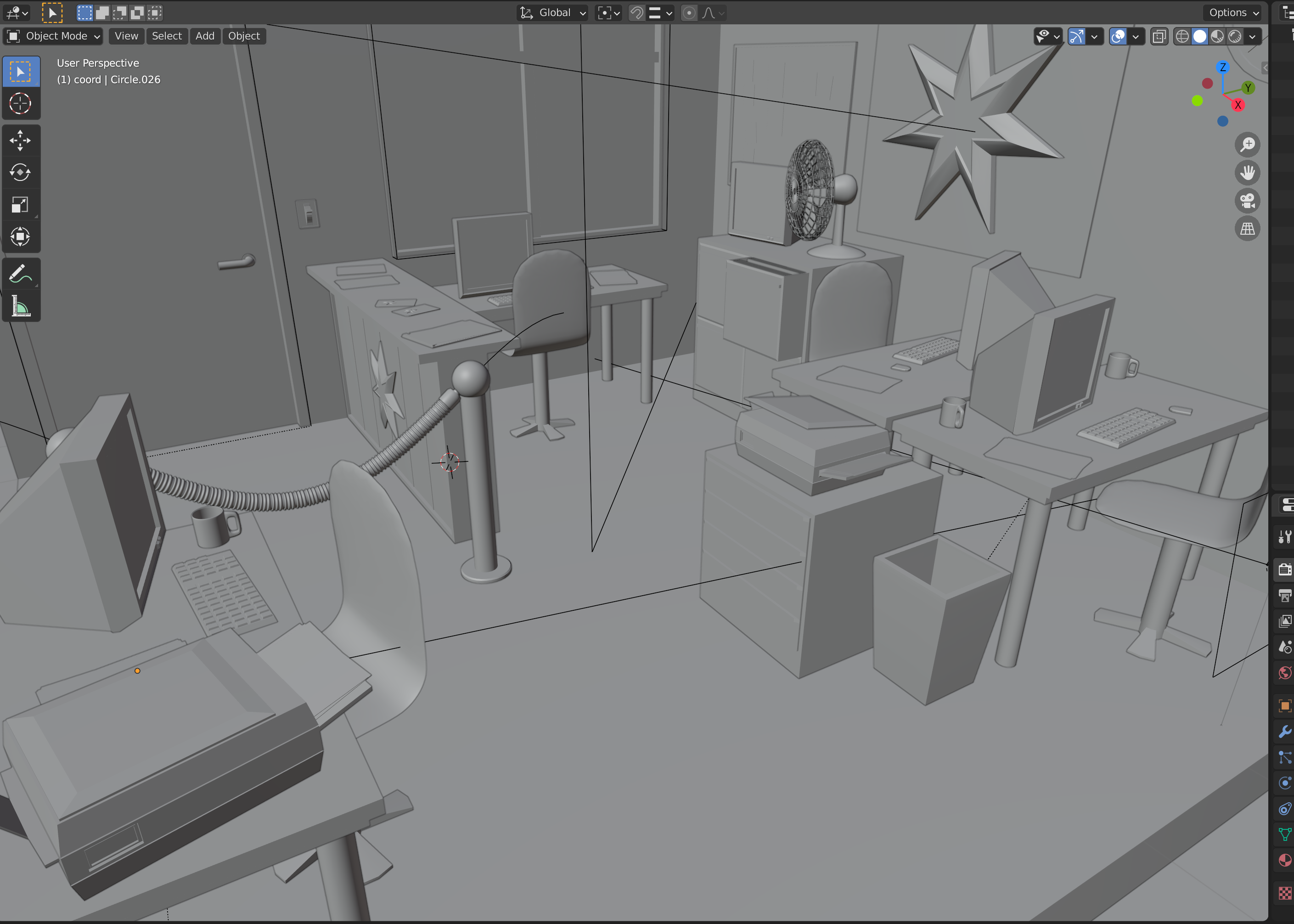Click the negative Z (dark blue) gizmo dot
1294x924 pixels.
coord(1222,121)
